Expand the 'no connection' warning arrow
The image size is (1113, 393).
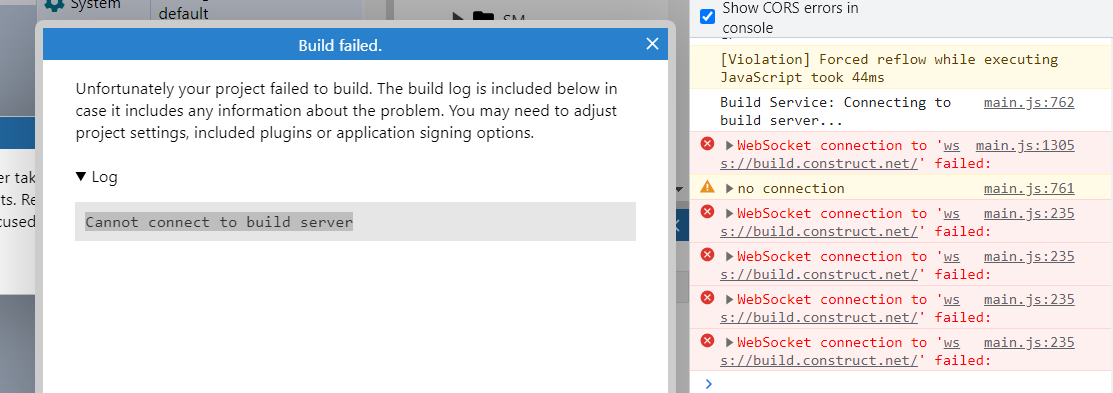click(729, 189)
